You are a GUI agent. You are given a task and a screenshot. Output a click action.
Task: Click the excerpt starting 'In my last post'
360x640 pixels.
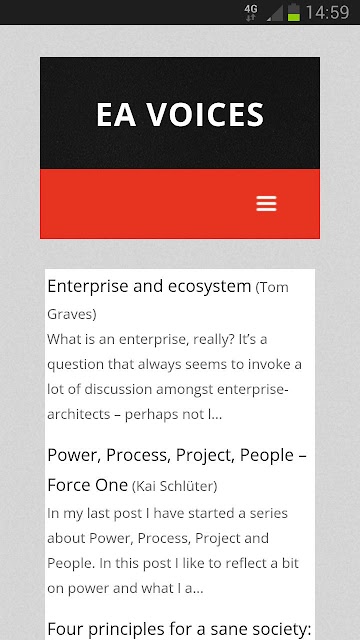click(173, 551)
